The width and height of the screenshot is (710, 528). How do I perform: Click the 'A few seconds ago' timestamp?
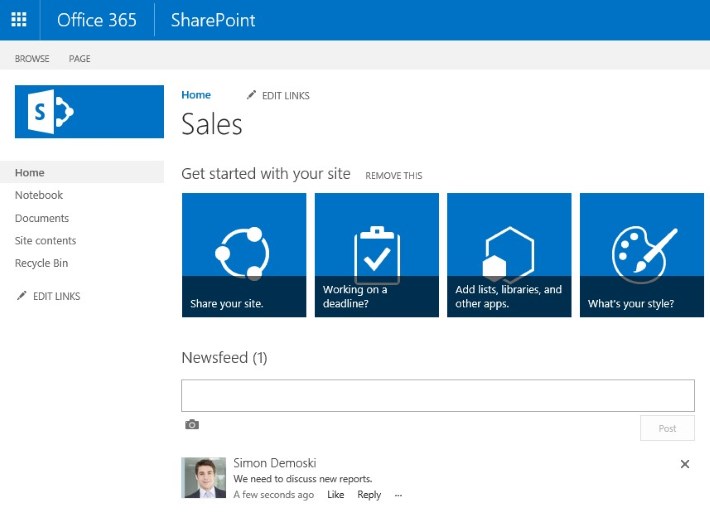[273, 494]
